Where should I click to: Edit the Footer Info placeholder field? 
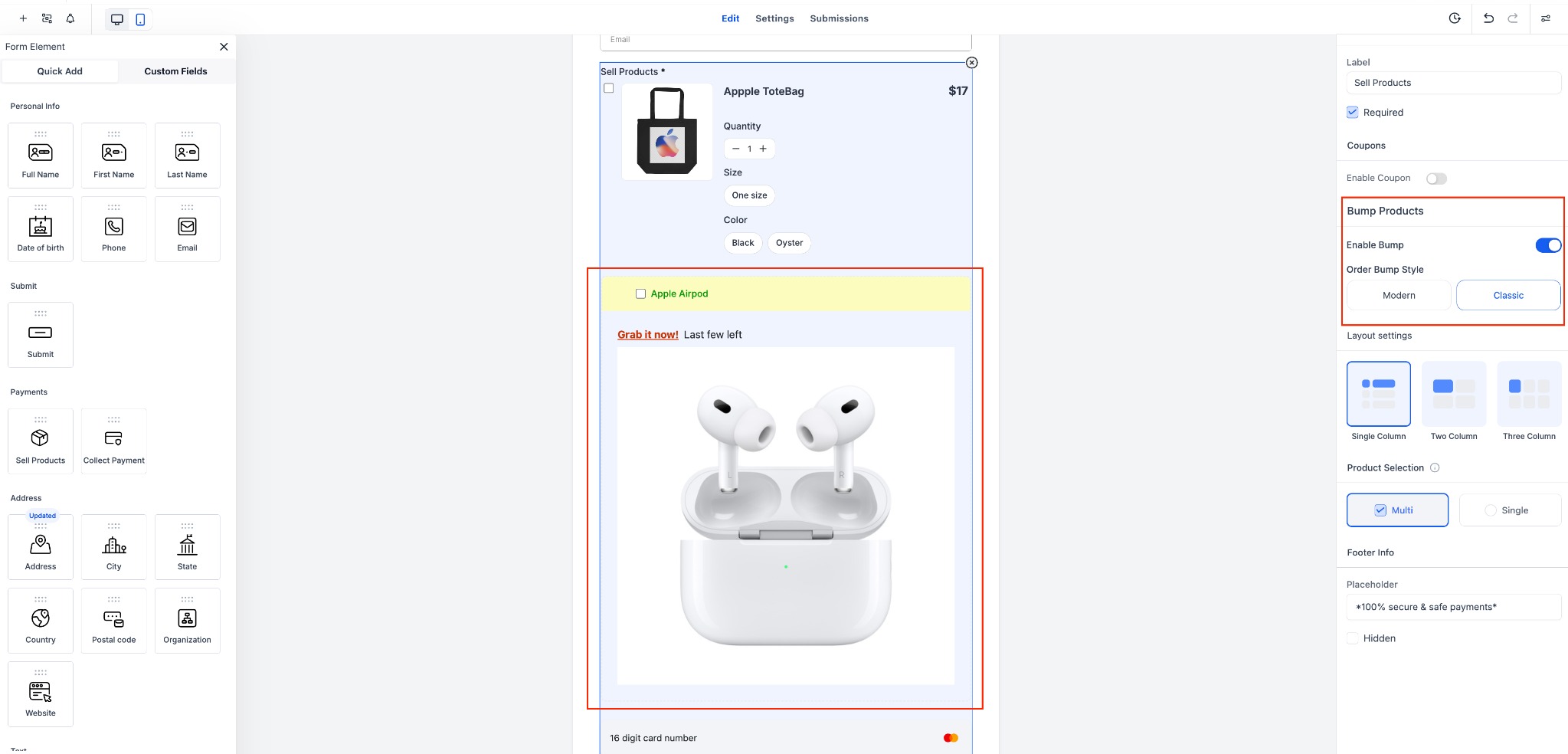(x=1453, y=607)
